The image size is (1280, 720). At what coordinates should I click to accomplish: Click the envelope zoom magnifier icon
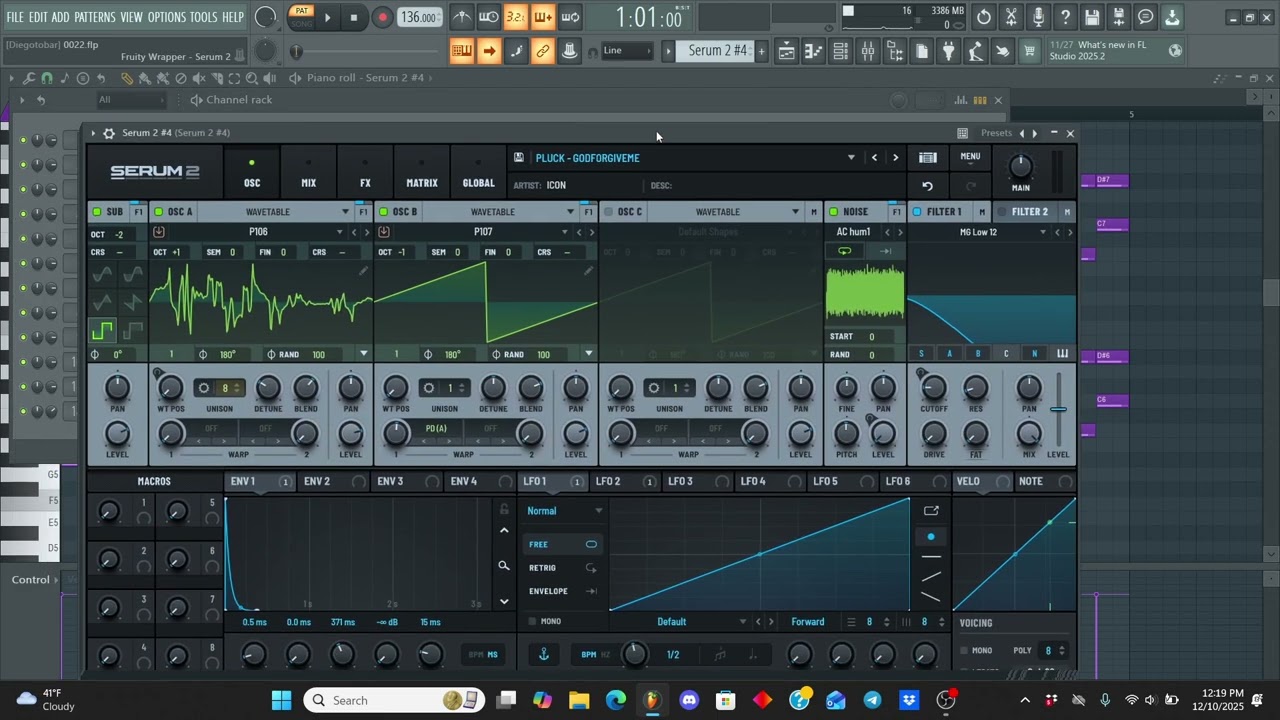click(504, 566)
